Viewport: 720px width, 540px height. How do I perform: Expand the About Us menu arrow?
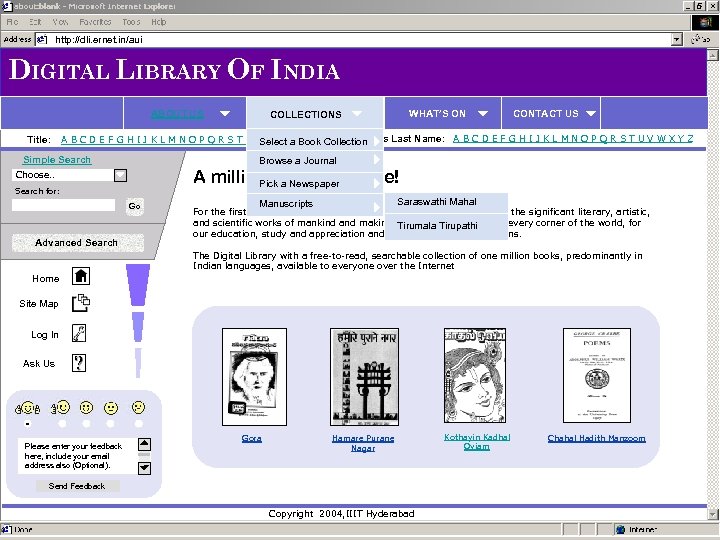tap(225, 113)
